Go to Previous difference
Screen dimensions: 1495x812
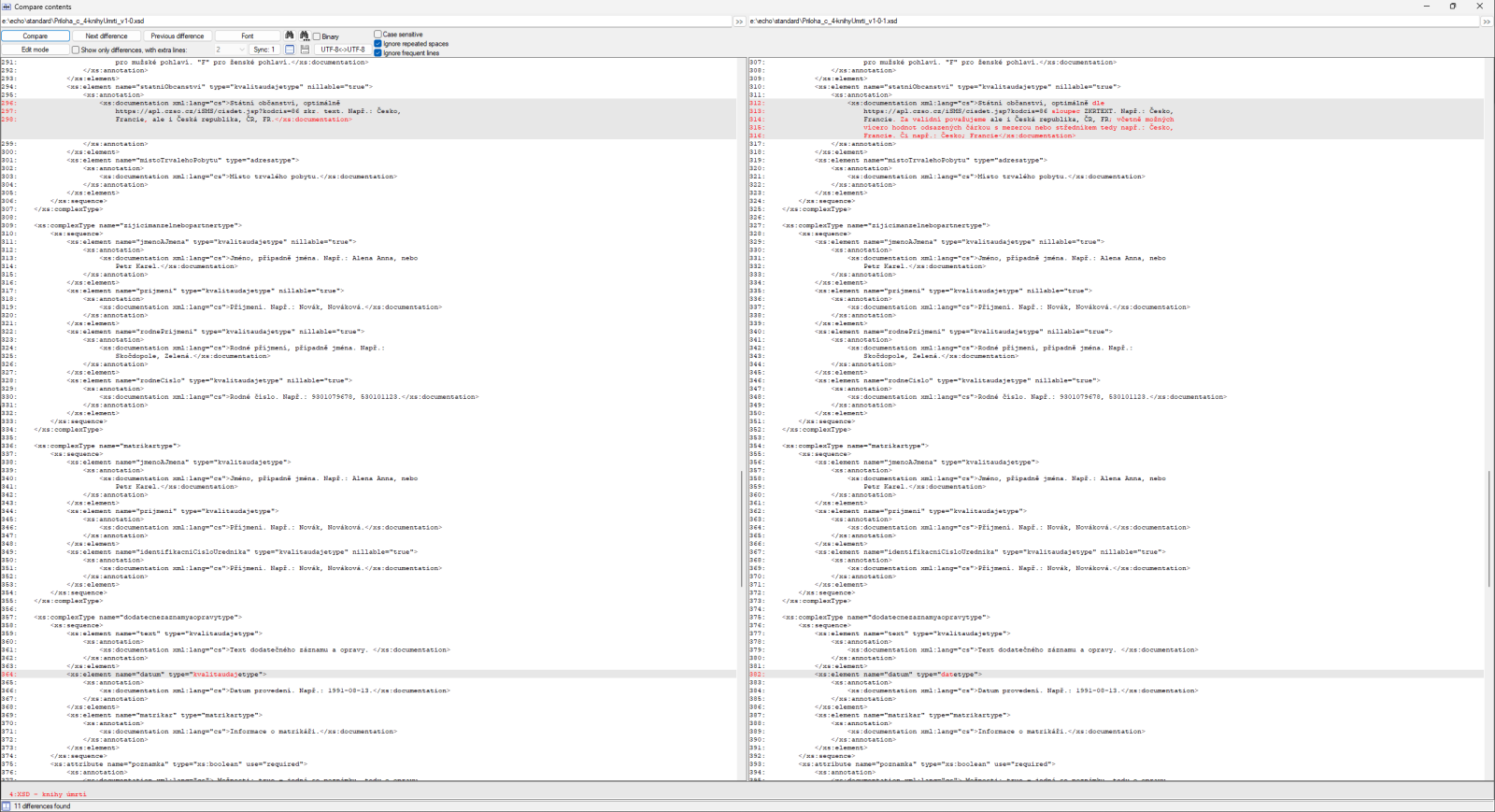tap(178, 36)
